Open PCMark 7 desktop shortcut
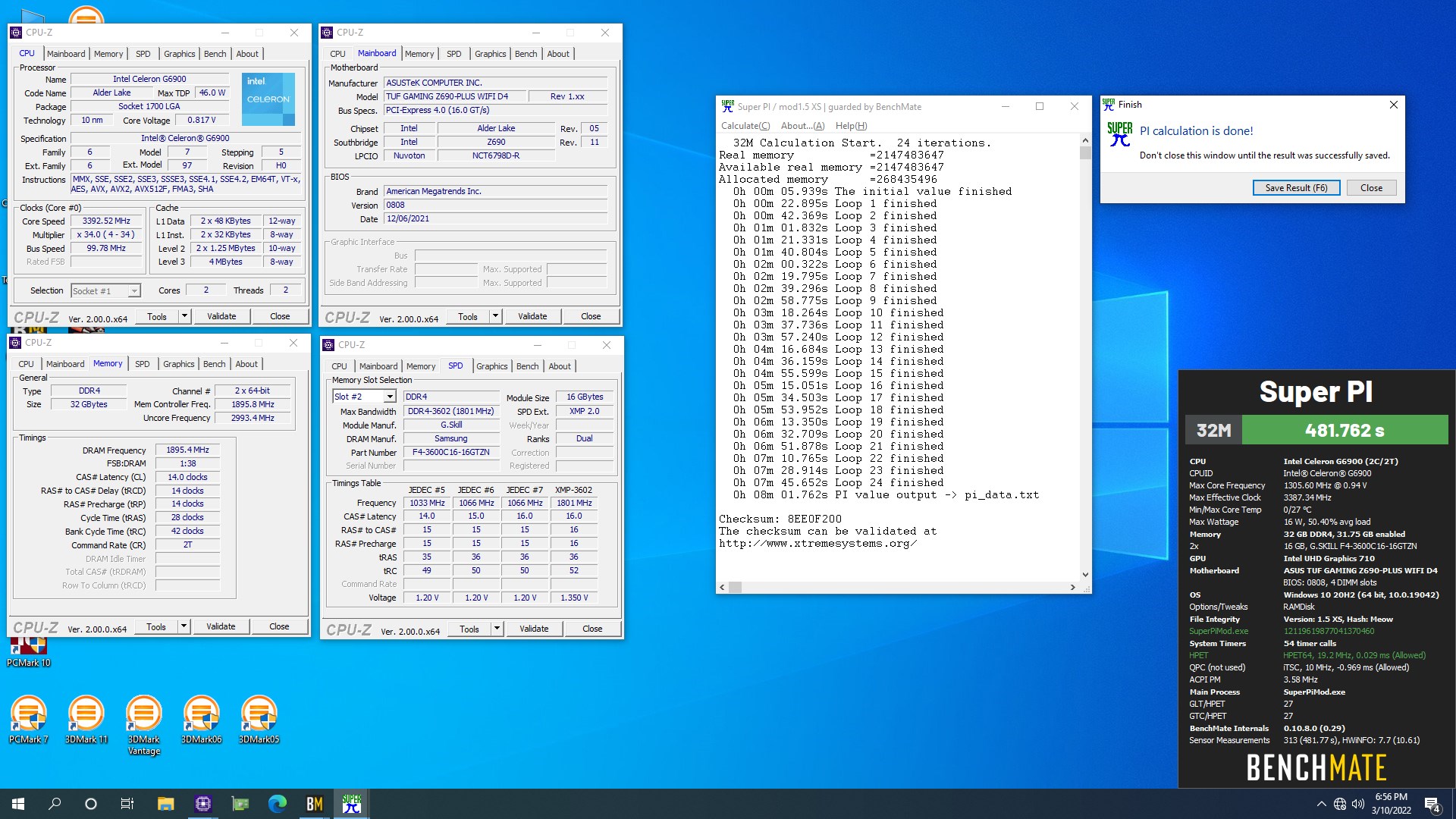Screen dimensions: 1456x819 [29, 720]
